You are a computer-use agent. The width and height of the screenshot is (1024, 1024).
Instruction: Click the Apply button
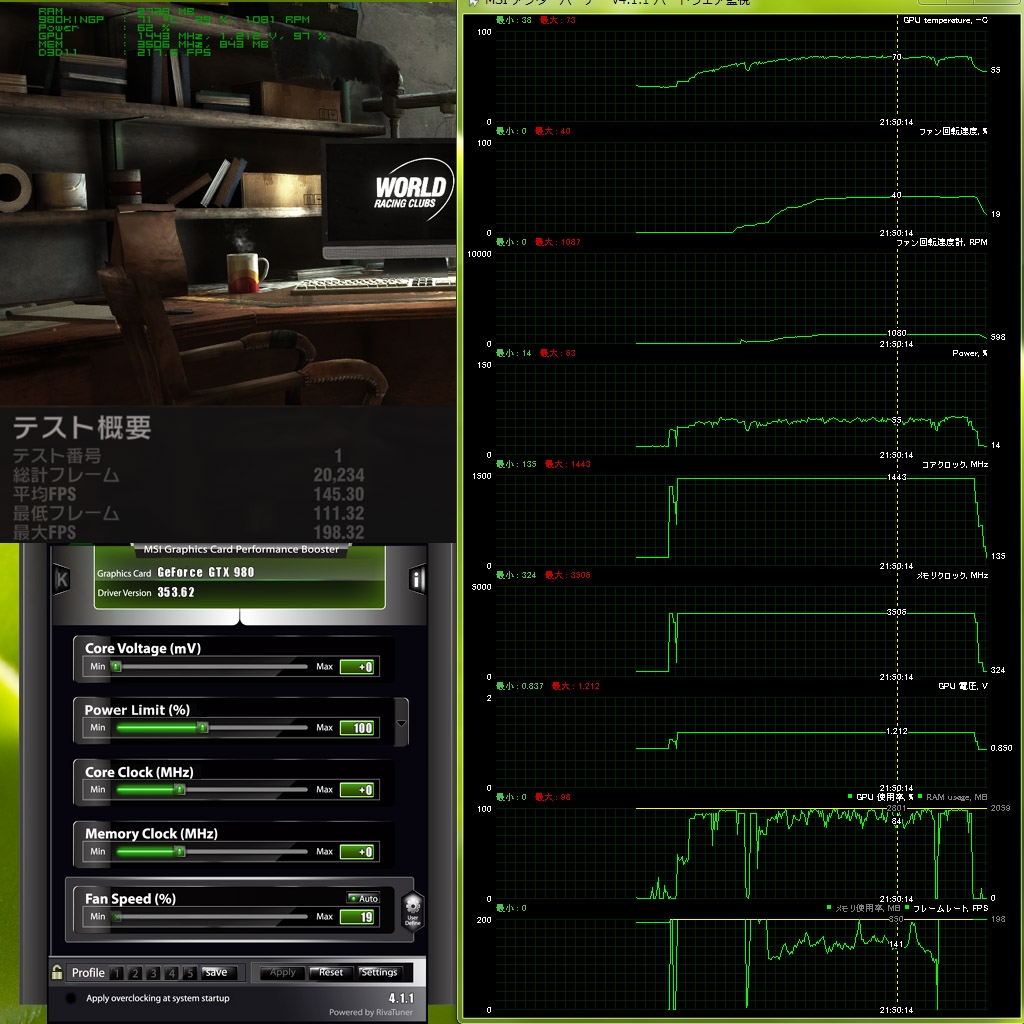[x=283, y=972]
